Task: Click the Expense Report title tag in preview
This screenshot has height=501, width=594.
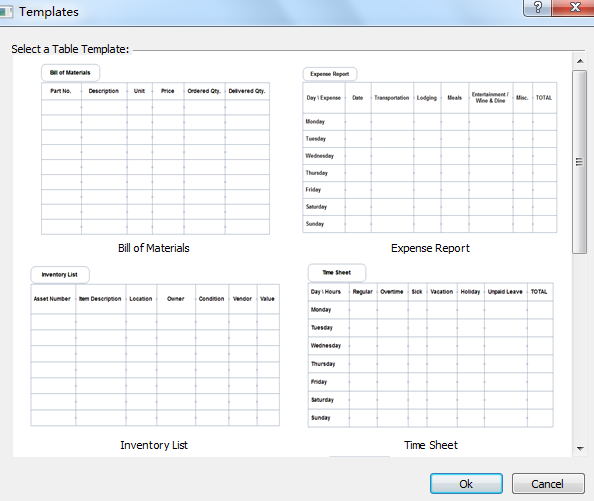Action: (330, 74)
